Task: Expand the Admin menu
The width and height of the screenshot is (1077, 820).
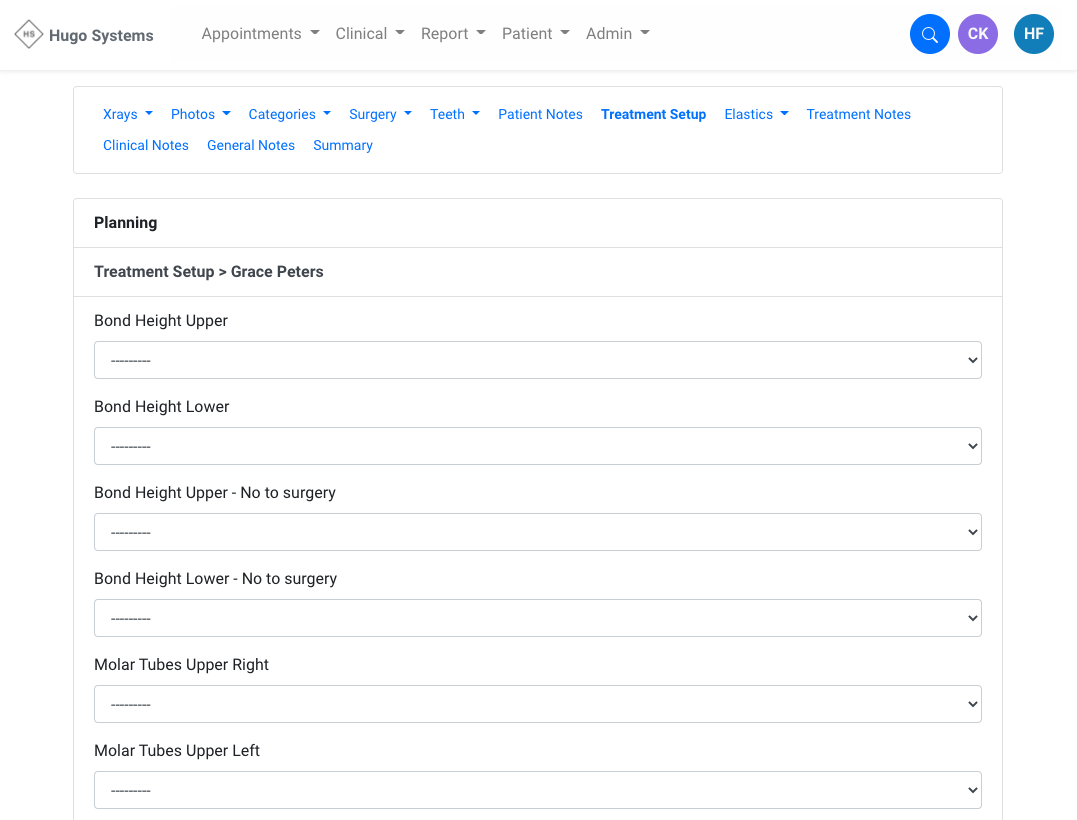Action: click(617, 34)
